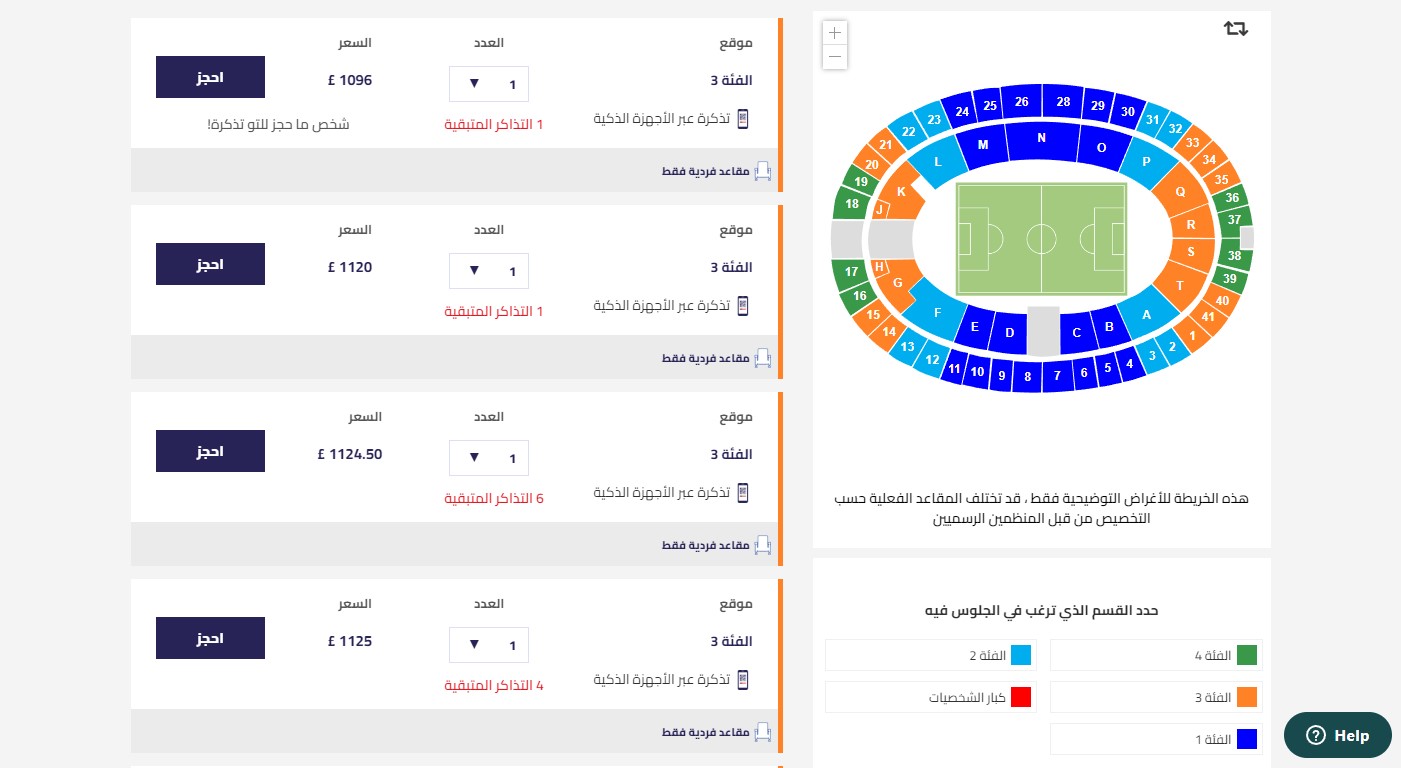Click the seat icon in £1124.50 listing

[x=763, y=544]
